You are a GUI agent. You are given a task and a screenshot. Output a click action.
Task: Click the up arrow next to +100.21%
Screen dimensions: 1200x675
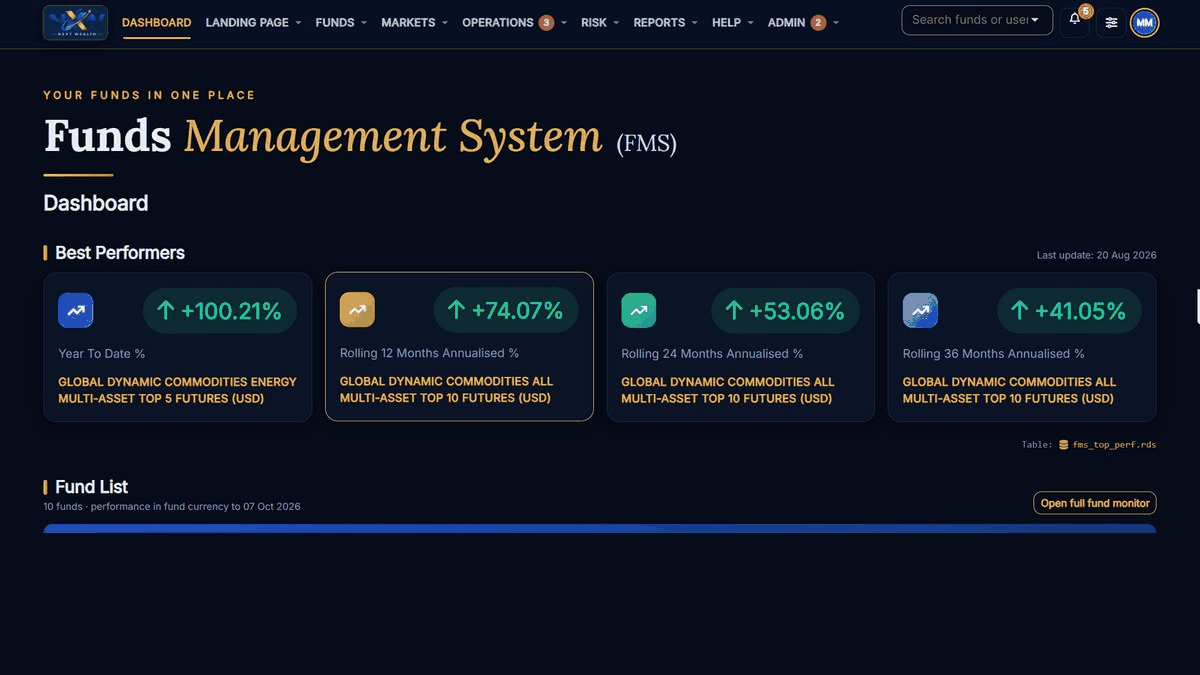[x=166, y=311]
